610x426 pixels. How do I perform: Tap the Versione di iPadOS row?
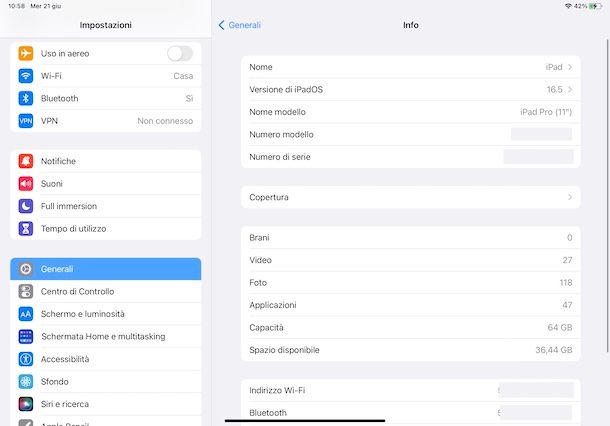click(411, 89)
